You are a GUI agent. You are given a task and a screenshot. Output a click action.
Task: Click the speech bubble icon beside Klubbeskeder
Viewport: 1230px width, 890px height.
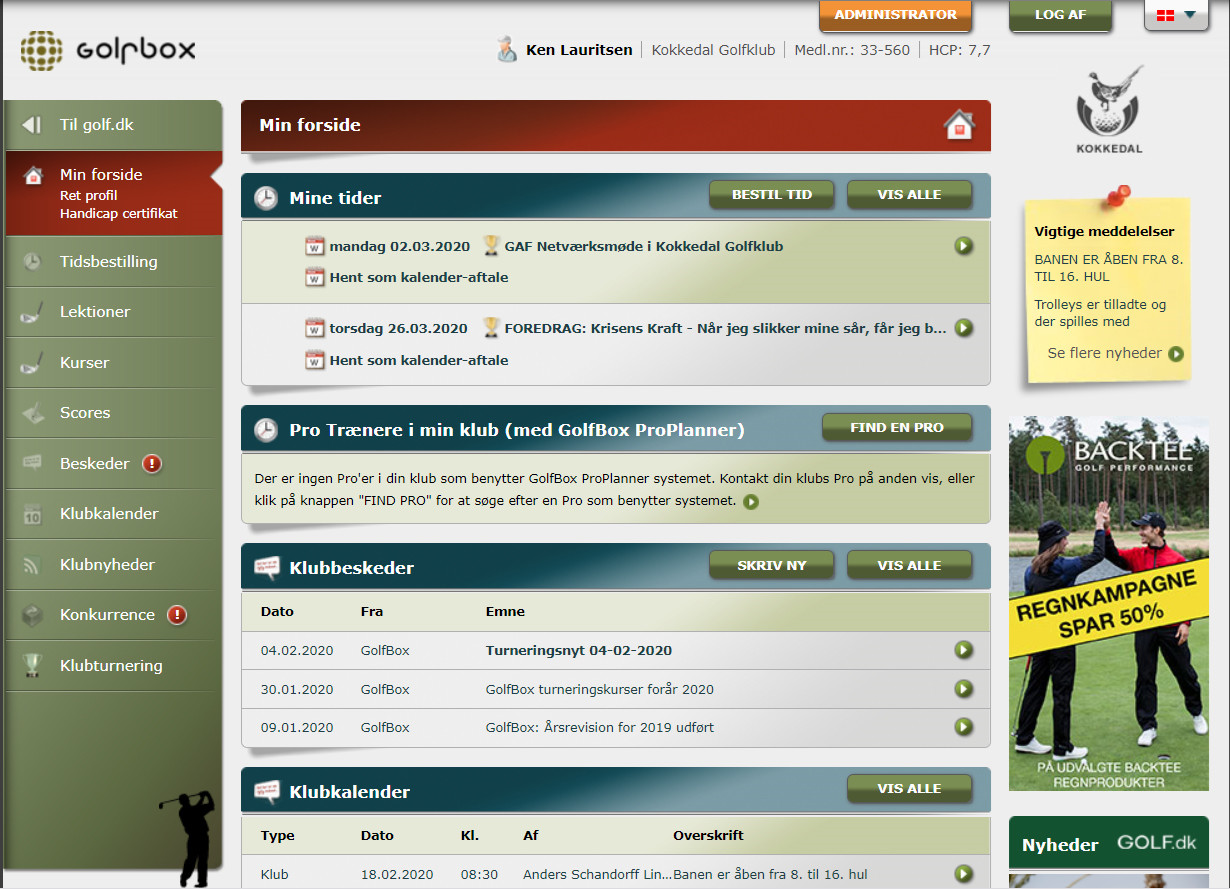[266, 568]
